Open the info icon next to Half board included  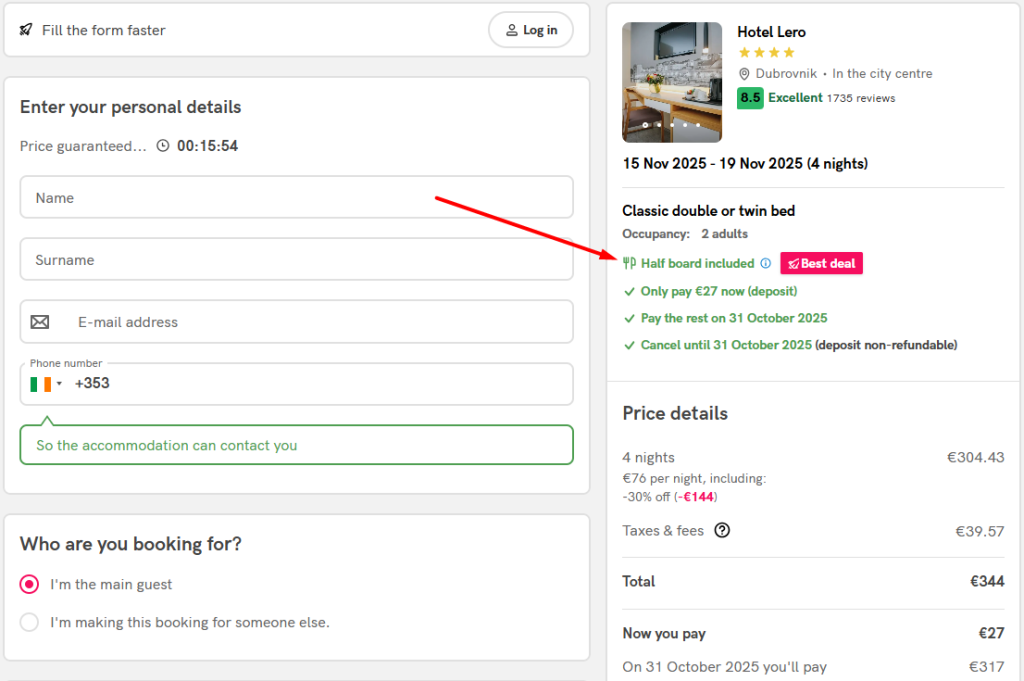point(765,263)
